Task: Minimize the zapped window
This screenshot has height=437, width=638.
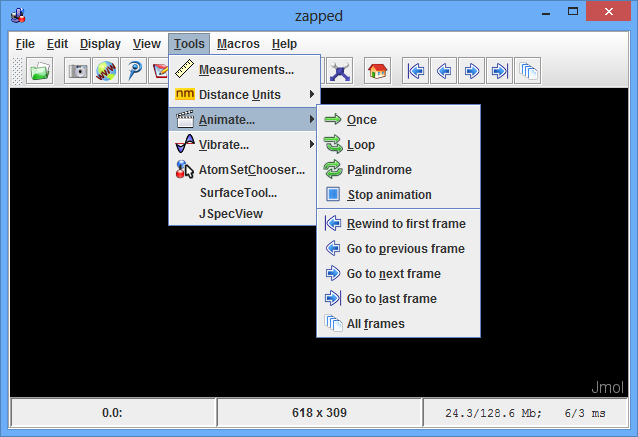Action: point(546,12)
